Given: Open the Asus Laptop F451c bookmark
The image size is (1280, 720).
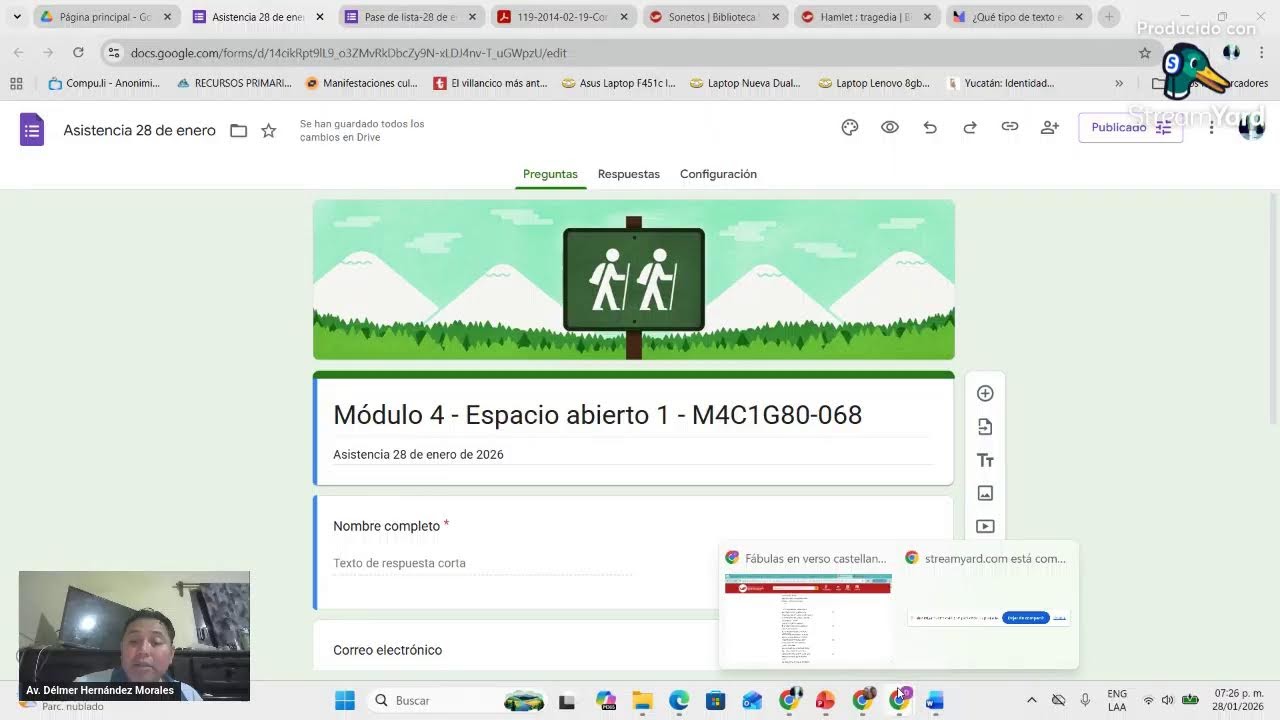Looking at the screenshot, I should (619, 83).
